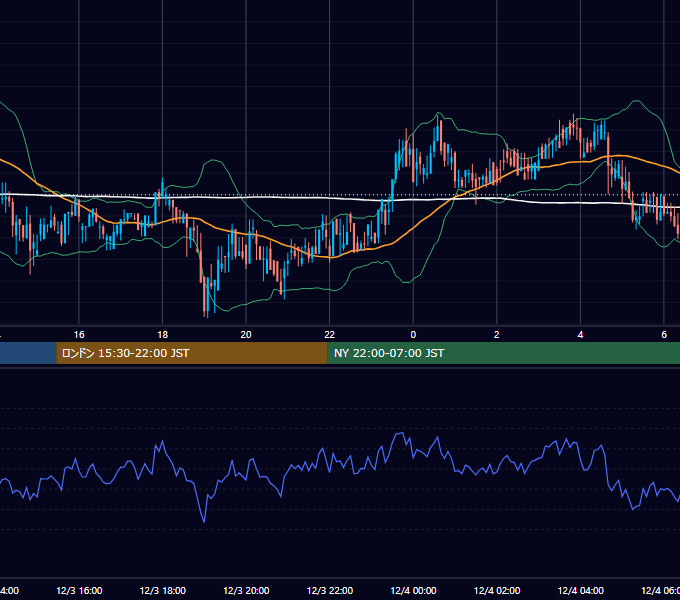
Task: Click the 22 hour label on upper axis
Action: [330, 335]
